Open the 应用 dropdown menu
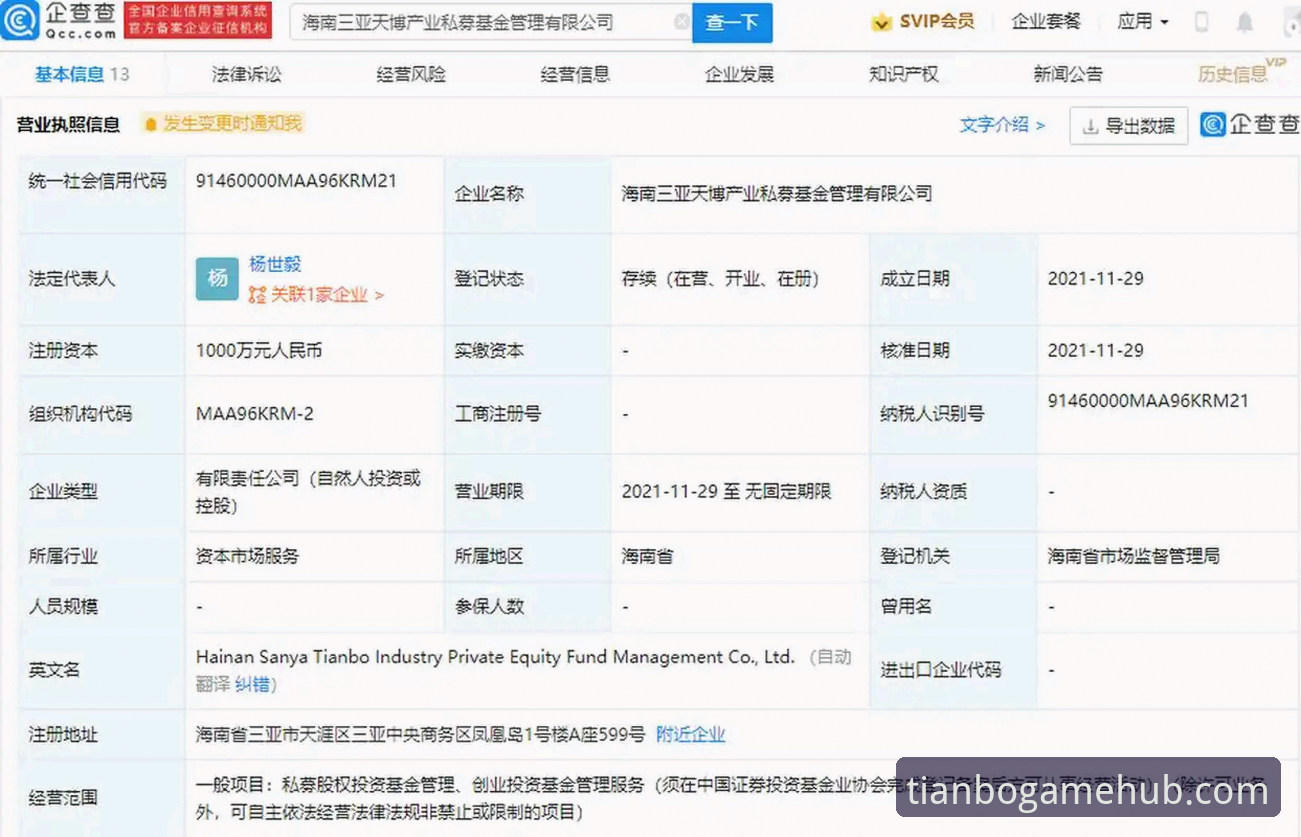The image size is (1301, 837). 1143,22
